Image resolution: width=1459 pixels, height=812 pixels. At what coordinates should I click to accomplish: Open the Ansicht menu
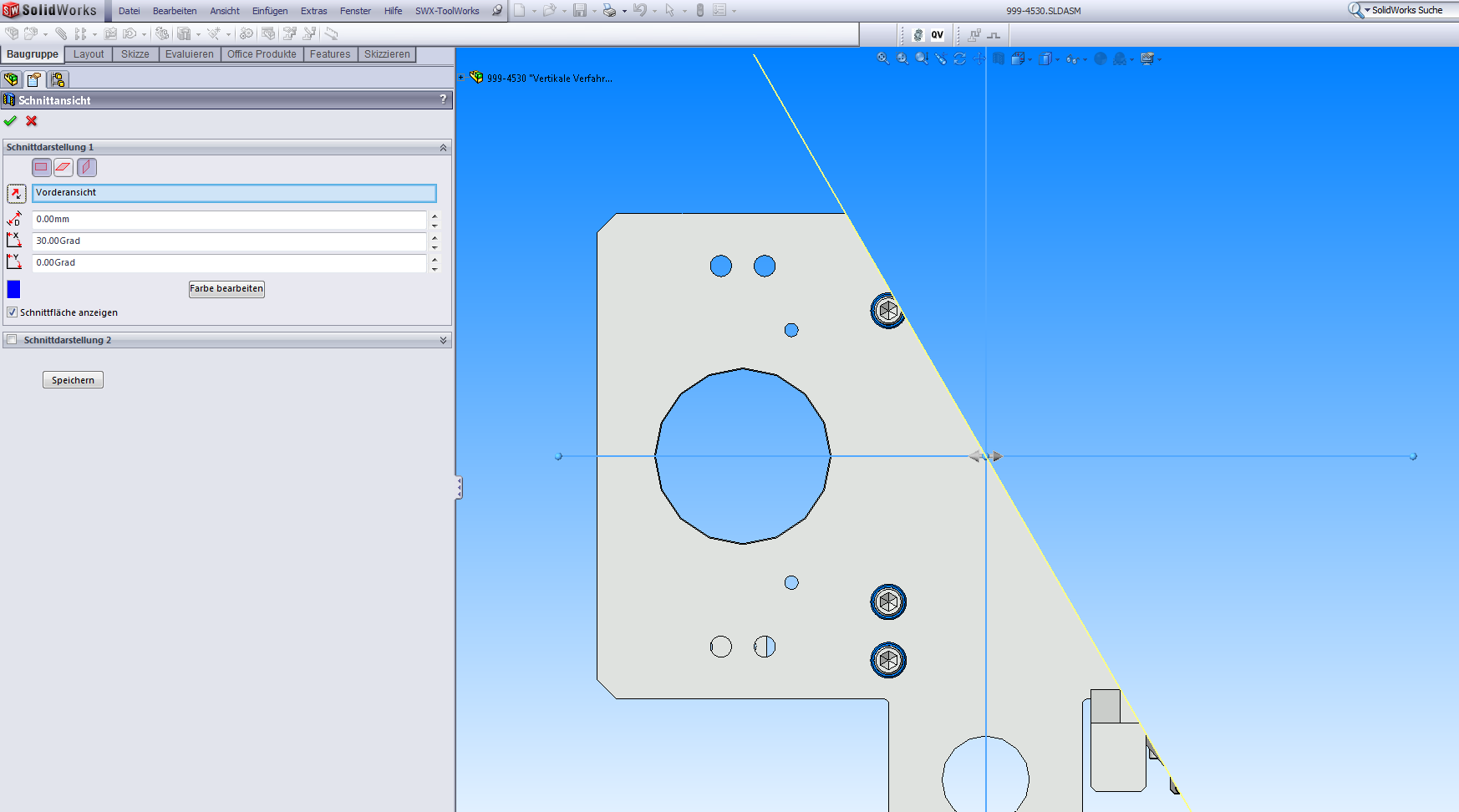(225, 11)
